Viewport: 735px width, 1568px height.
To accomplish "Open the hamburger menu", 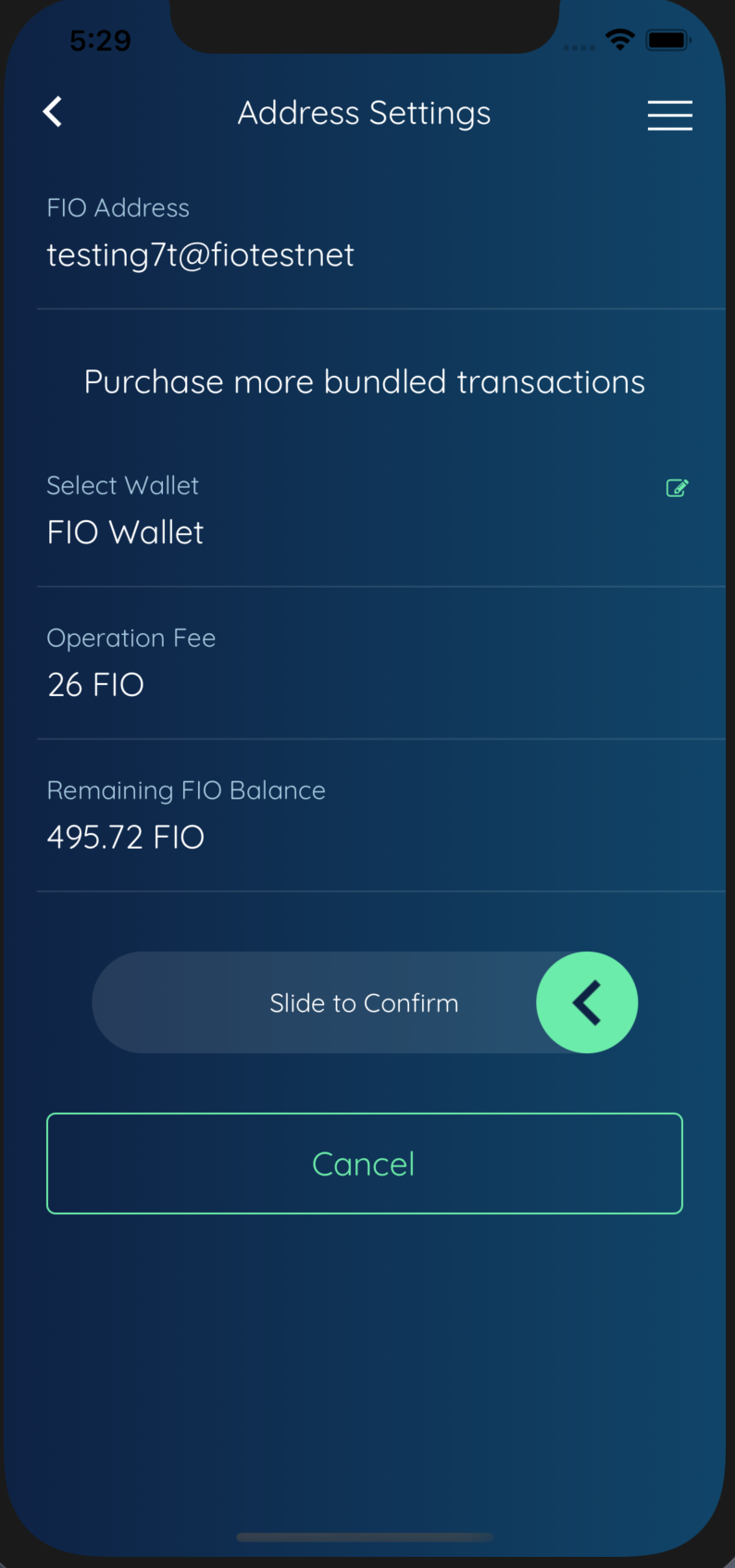I will (669, 115).
